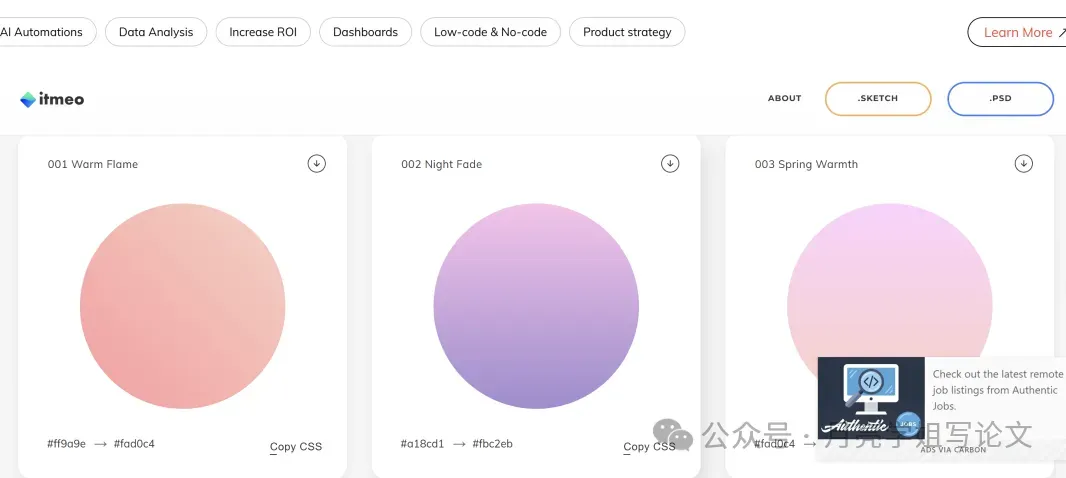
Task: Click the Night Fade gradient circle
Action: coord(536,306)
